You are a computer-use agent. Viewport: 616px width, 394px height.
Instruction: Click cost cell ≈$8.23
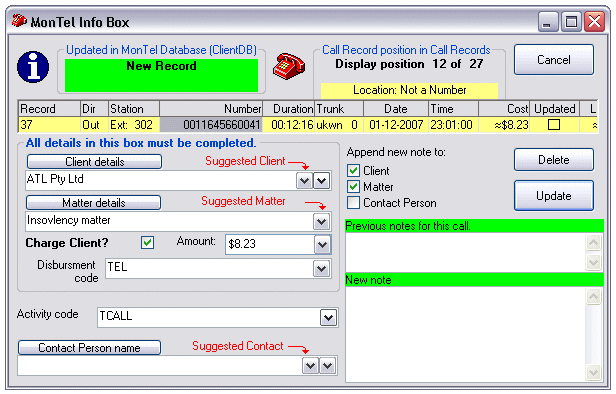504,125
